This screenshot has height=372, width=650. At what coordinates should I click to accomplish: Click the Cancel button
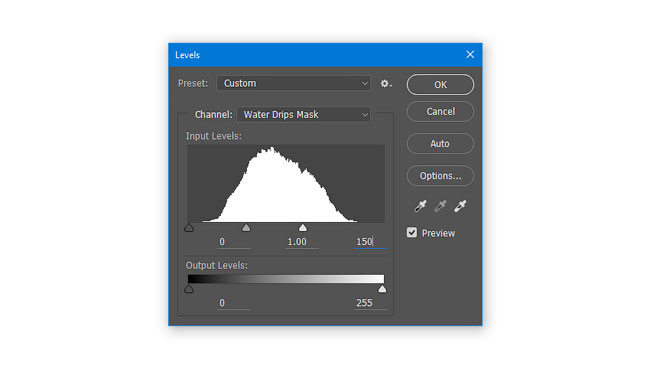440,112
